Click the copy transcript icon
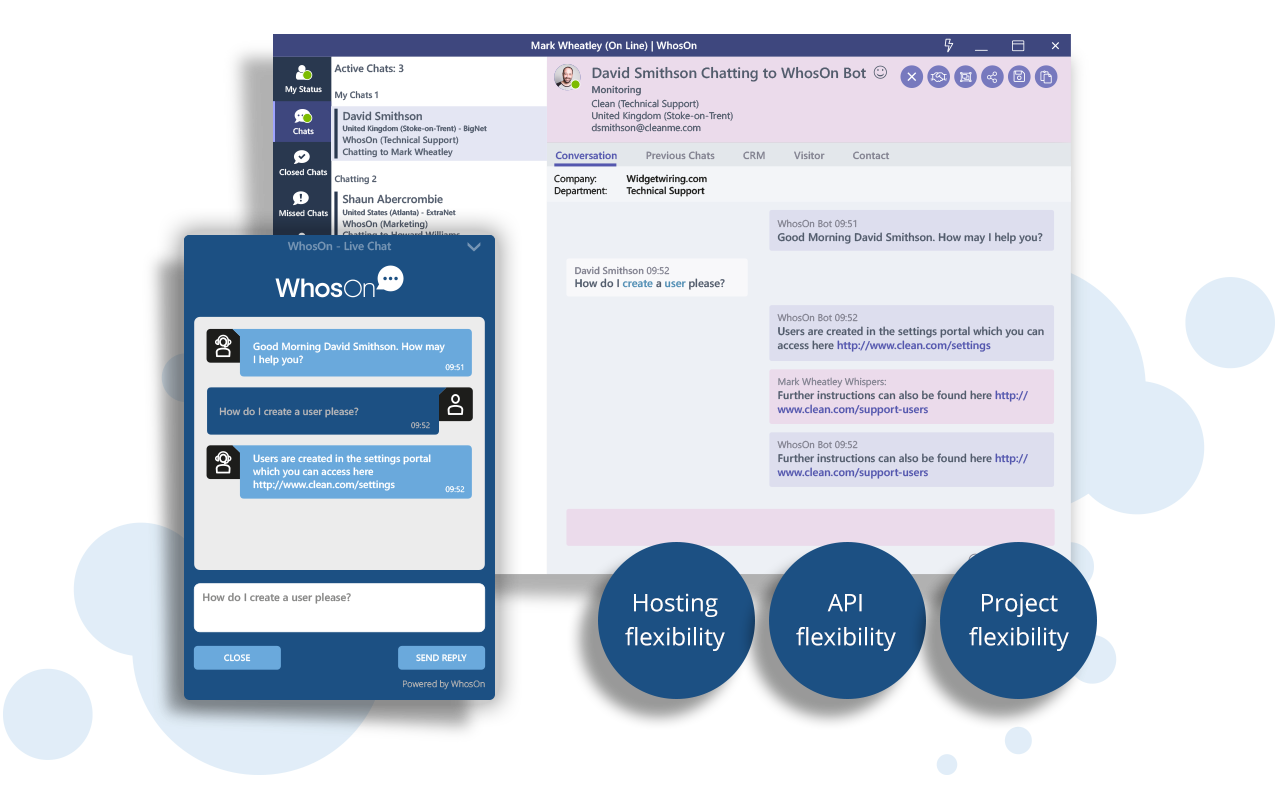This screenshot has width=1282, height=800. coord(1045,77)
